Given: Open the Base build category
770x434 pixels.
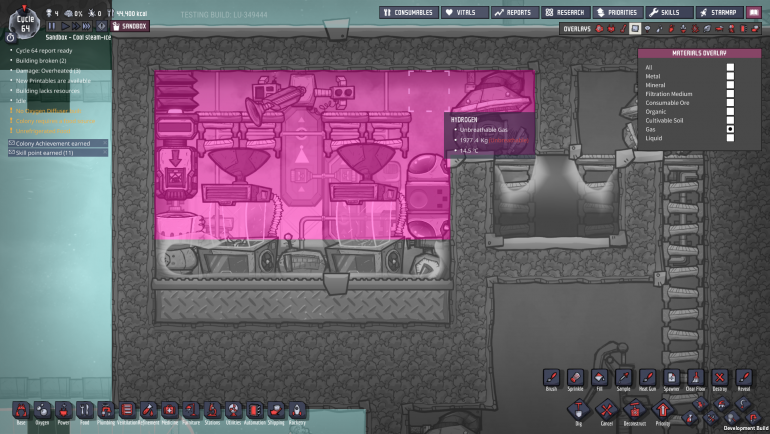Looking at the screenshot, I should [x=21, y=410].
